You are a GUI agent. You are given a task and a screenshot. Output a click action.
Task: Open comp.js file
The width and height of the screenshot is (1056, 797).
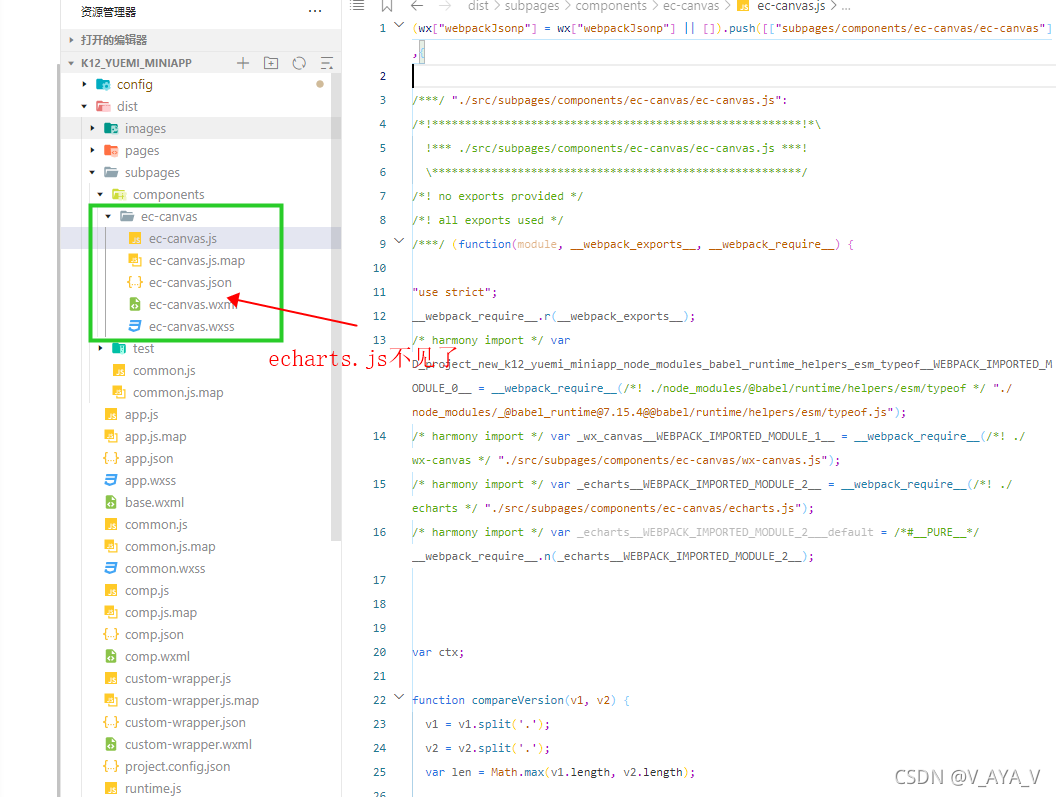pos(147,590)
